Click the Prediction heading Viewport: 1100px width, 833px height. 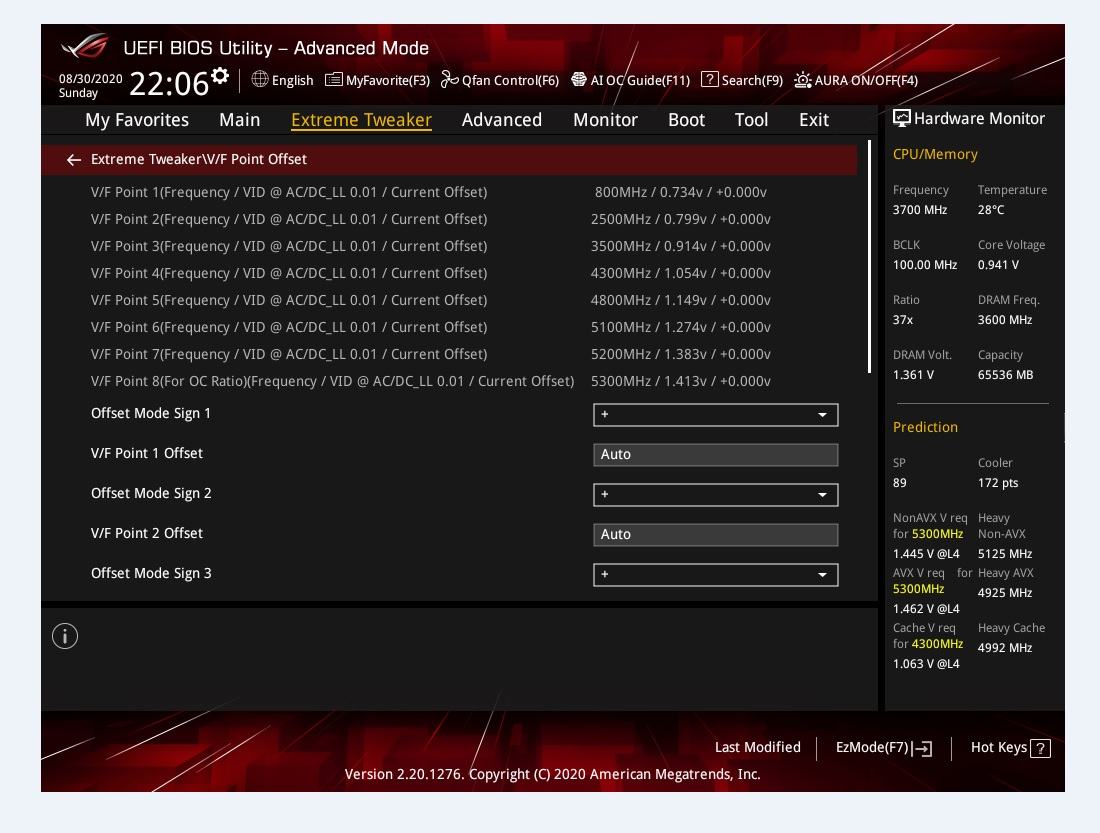coord(925,427)
